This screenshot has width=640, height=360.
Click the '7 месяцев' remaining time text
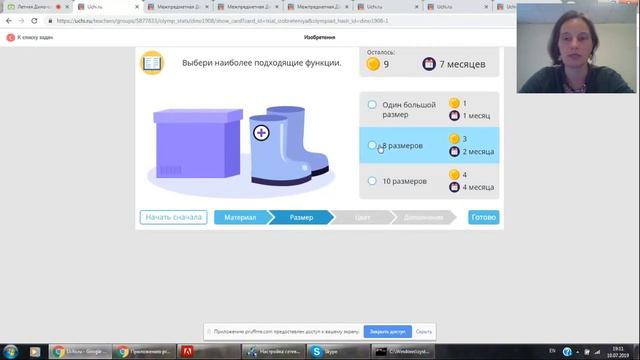coord(462,64)
